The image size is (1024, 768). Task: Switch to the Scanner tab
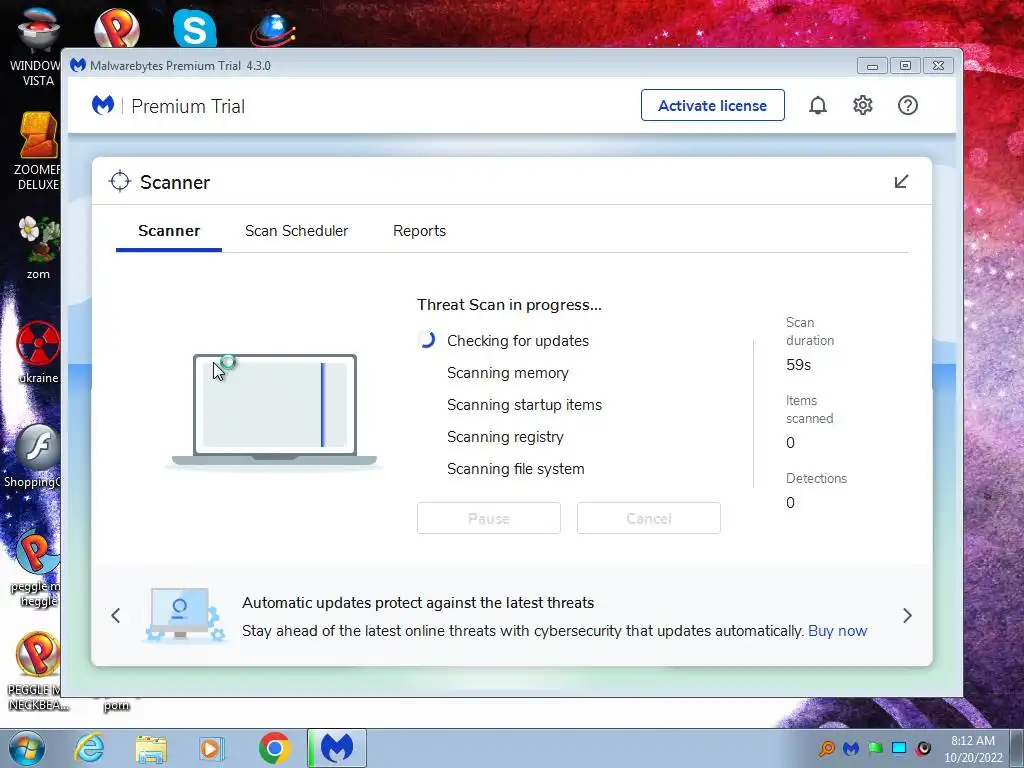pyautogui.click(x=169, y=231)
